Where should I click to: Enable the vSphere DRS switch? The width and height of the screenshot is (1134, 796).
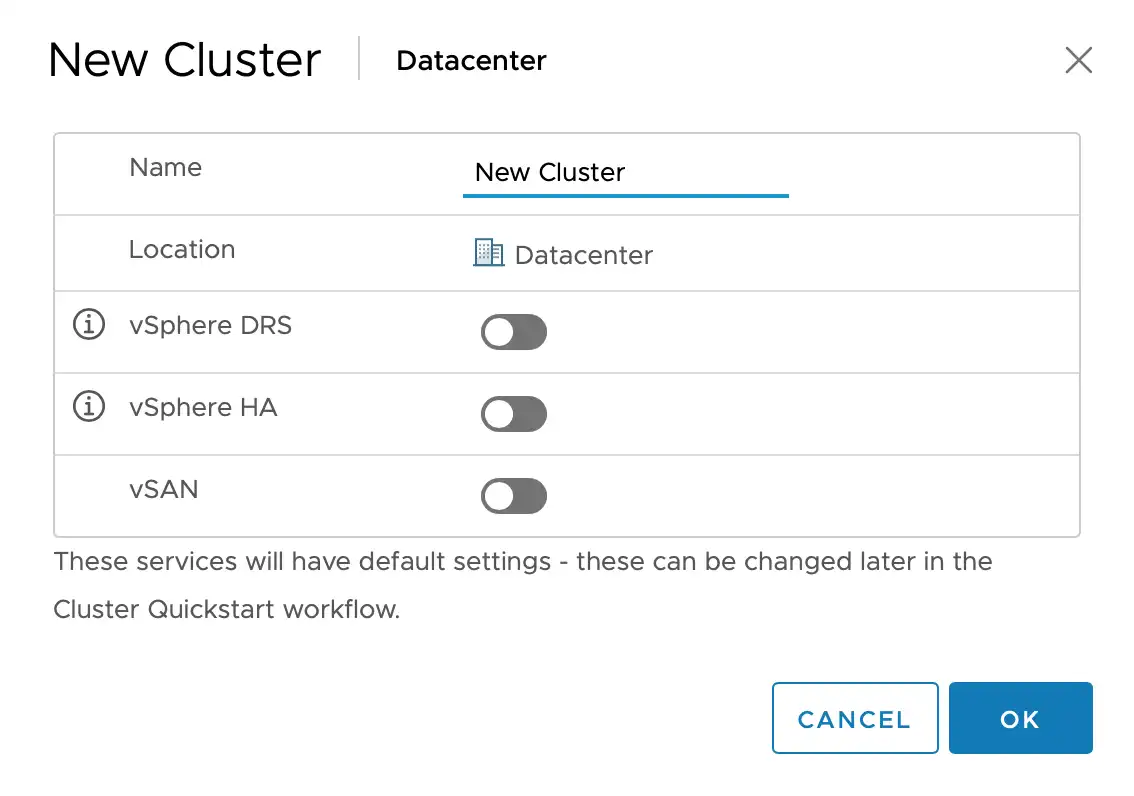(x=513, y=332)
